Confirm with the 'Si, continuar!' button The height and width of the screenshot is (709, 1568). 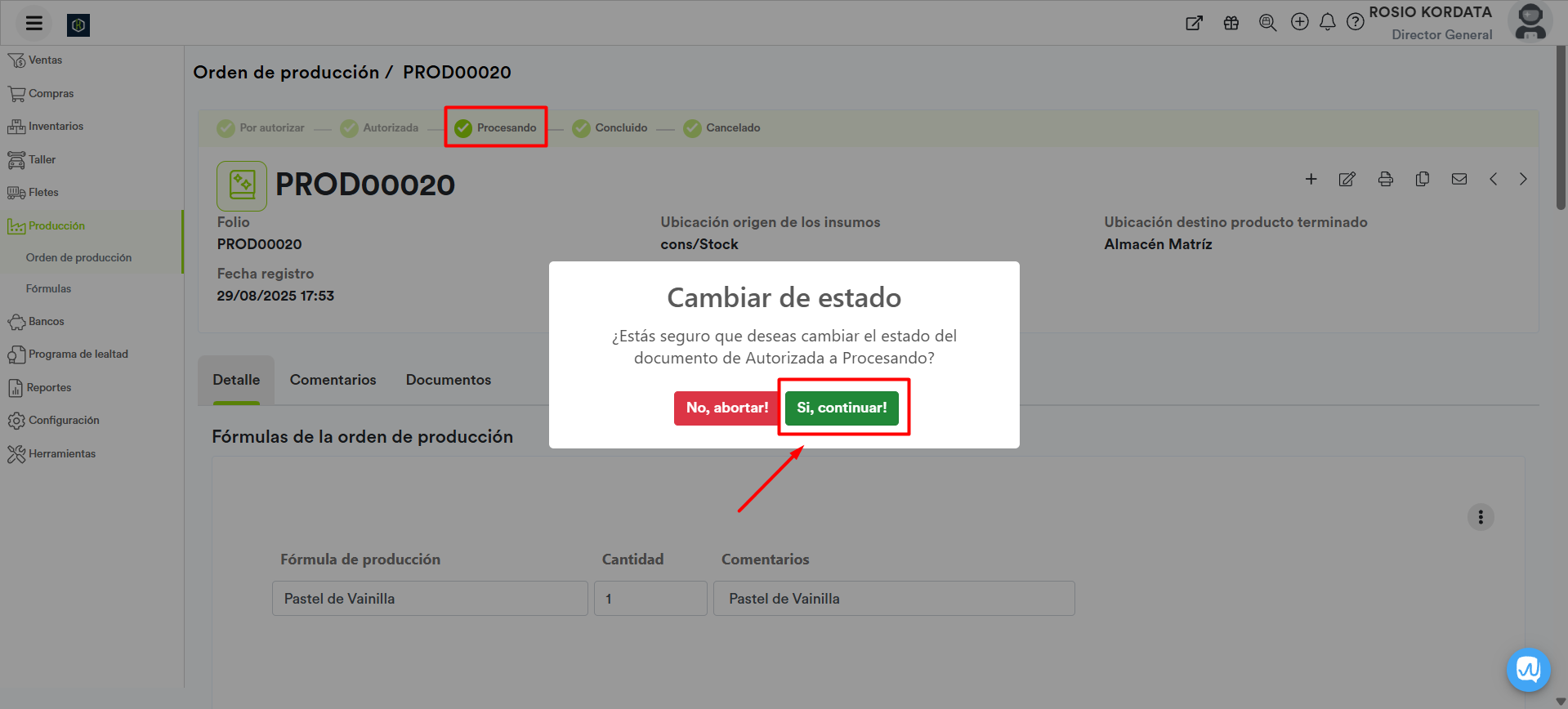coord(841,408)
